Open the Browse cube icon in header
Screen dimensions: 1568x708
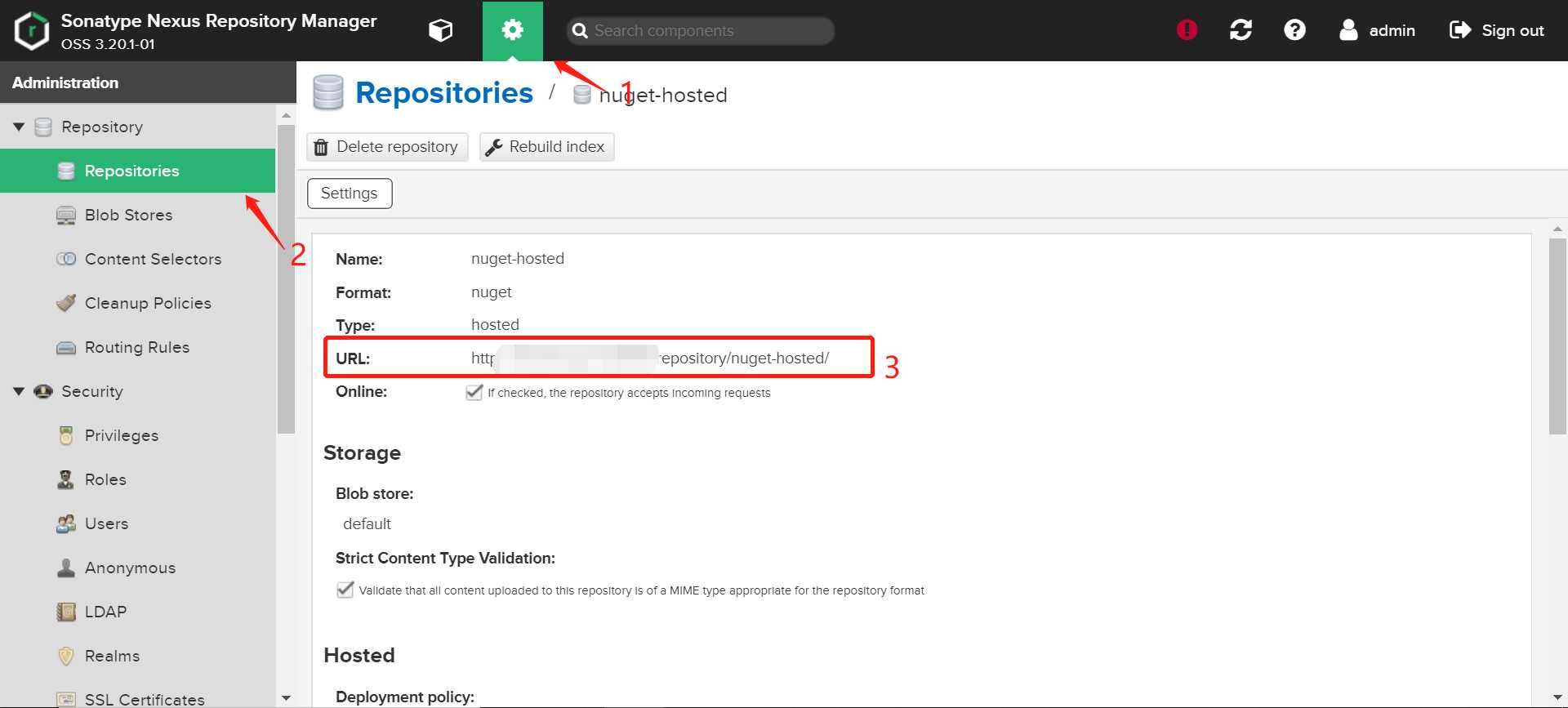[440, 31]
